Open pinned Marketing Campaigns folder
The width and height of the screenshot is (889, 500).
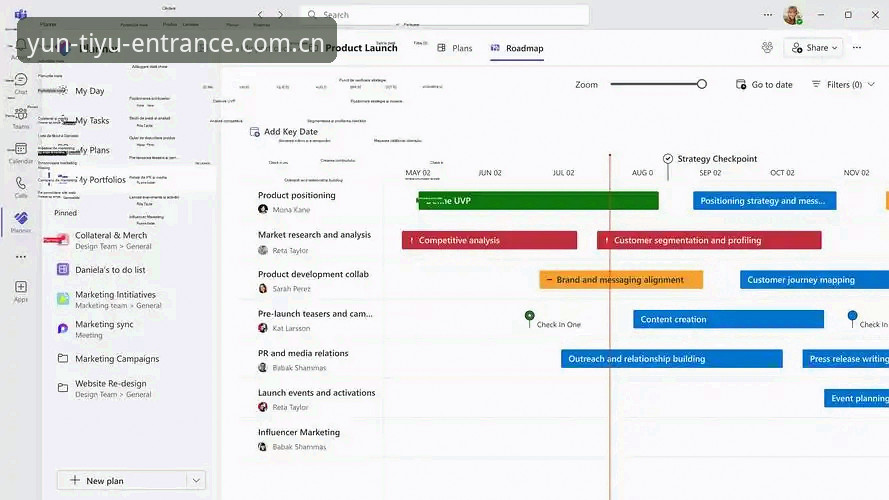pyautogui.click(x=117, y=359)
